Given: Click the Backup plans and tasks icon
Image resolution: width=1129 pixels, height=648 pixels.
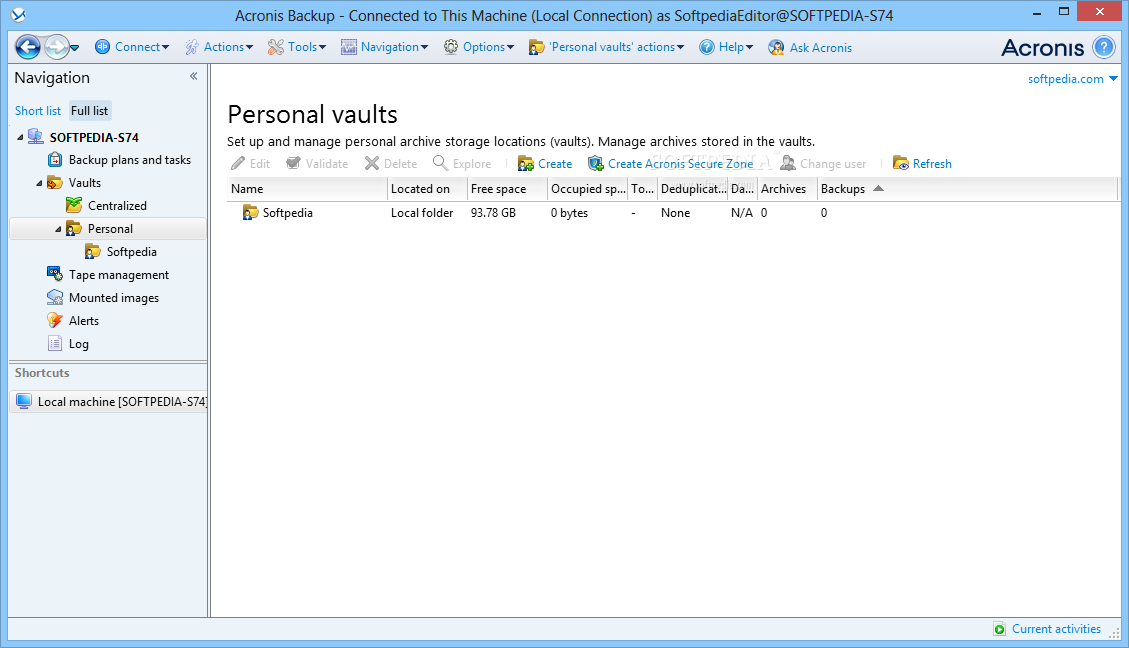Looking at the screenshot, I should (55, 159).
